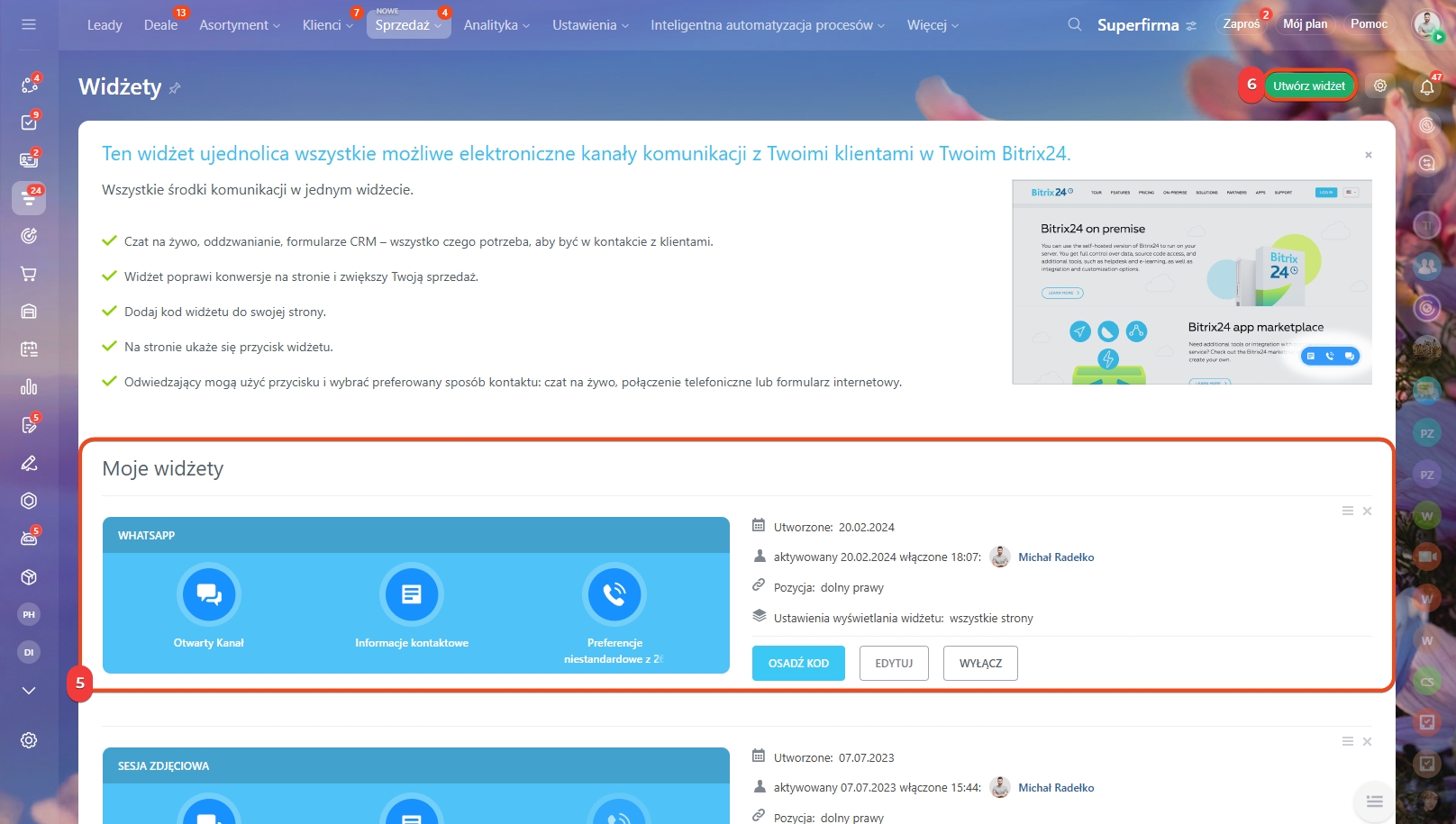Click Informacje kontaktowe form icon in WHATSAPP widget
The width and height of the screenshot is (1456, 824).
[412, 594]
